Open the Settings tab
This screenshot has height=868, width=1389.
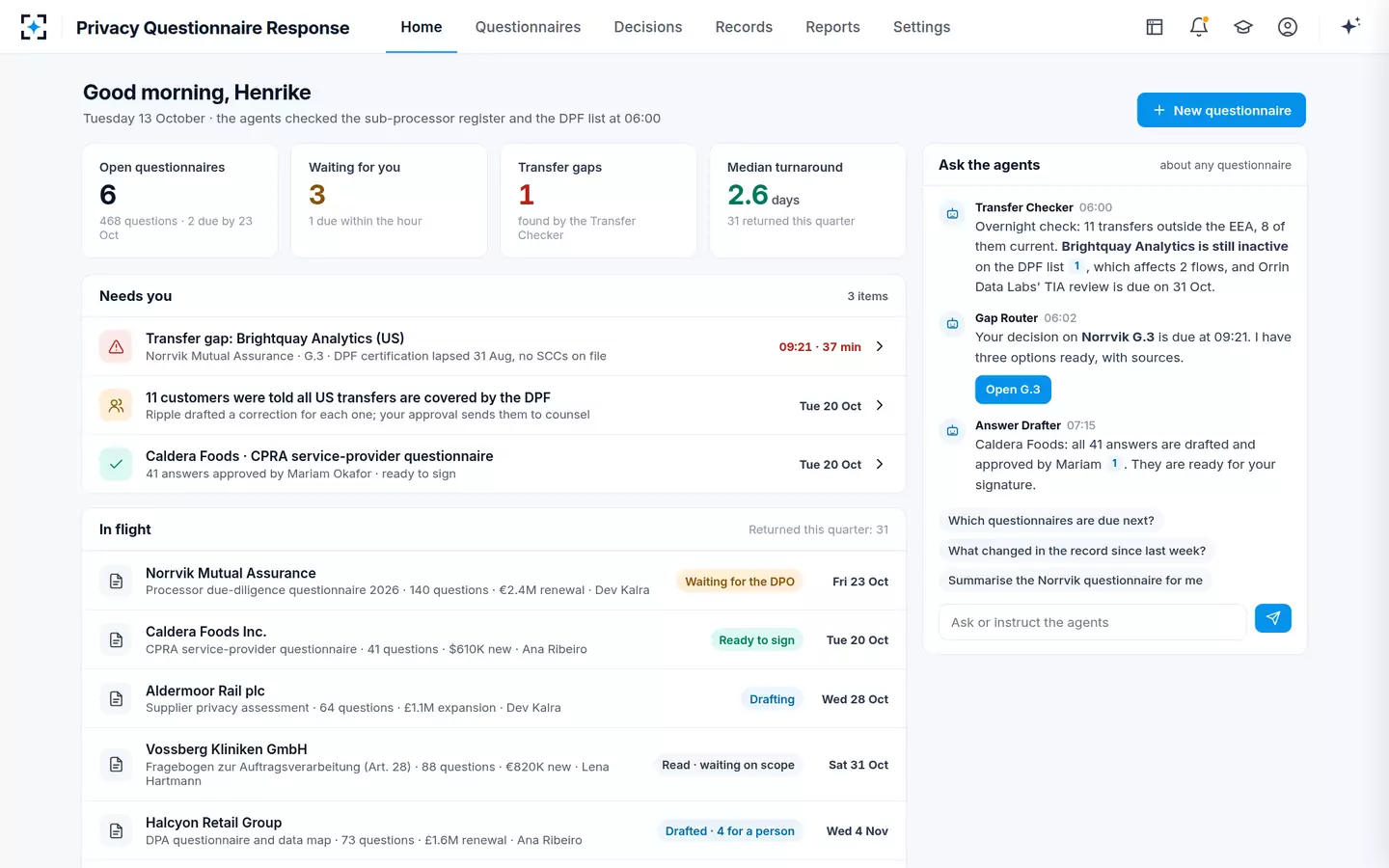(x=921, y=27)
